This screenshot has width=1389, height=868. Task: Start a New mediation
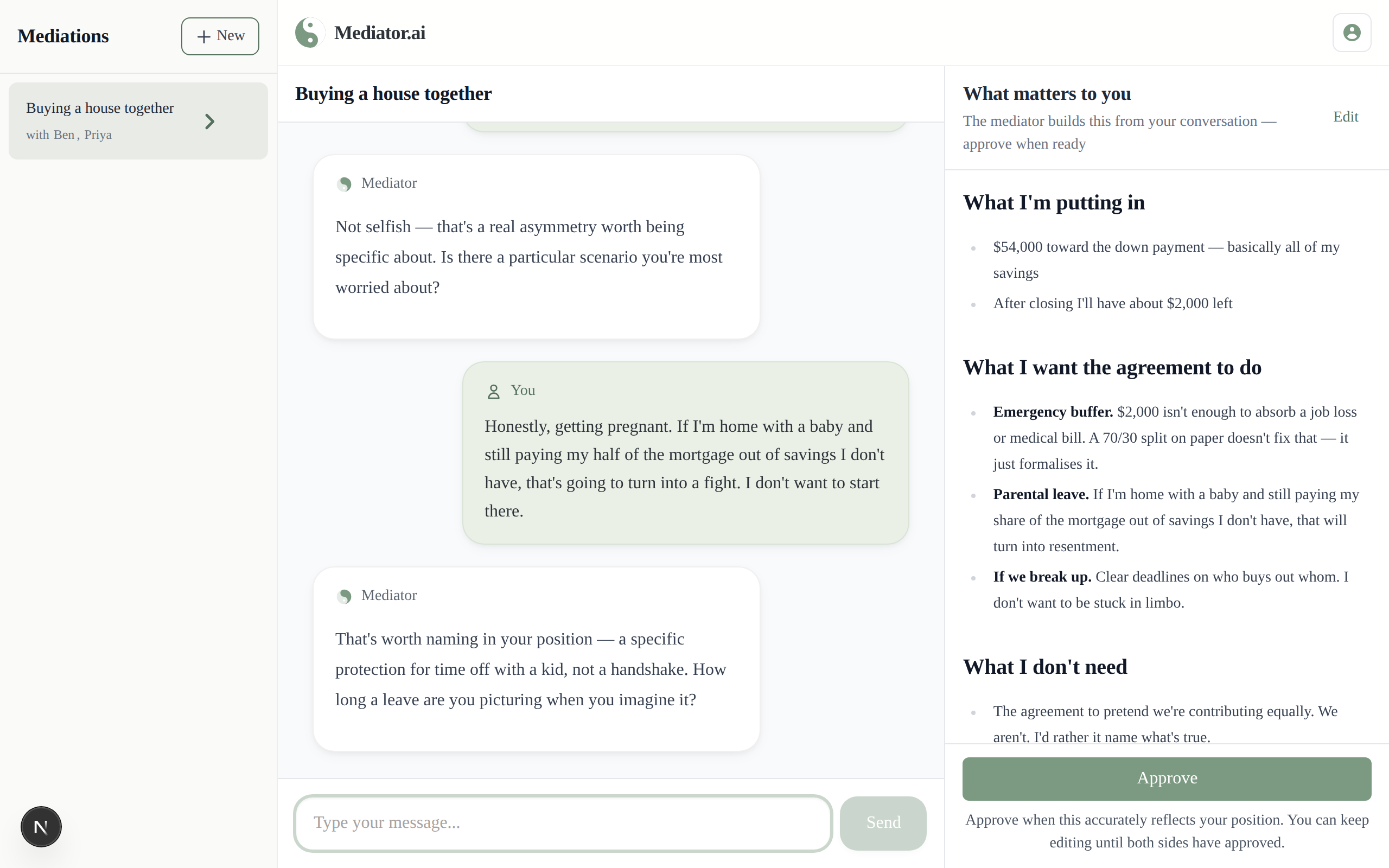220,36
